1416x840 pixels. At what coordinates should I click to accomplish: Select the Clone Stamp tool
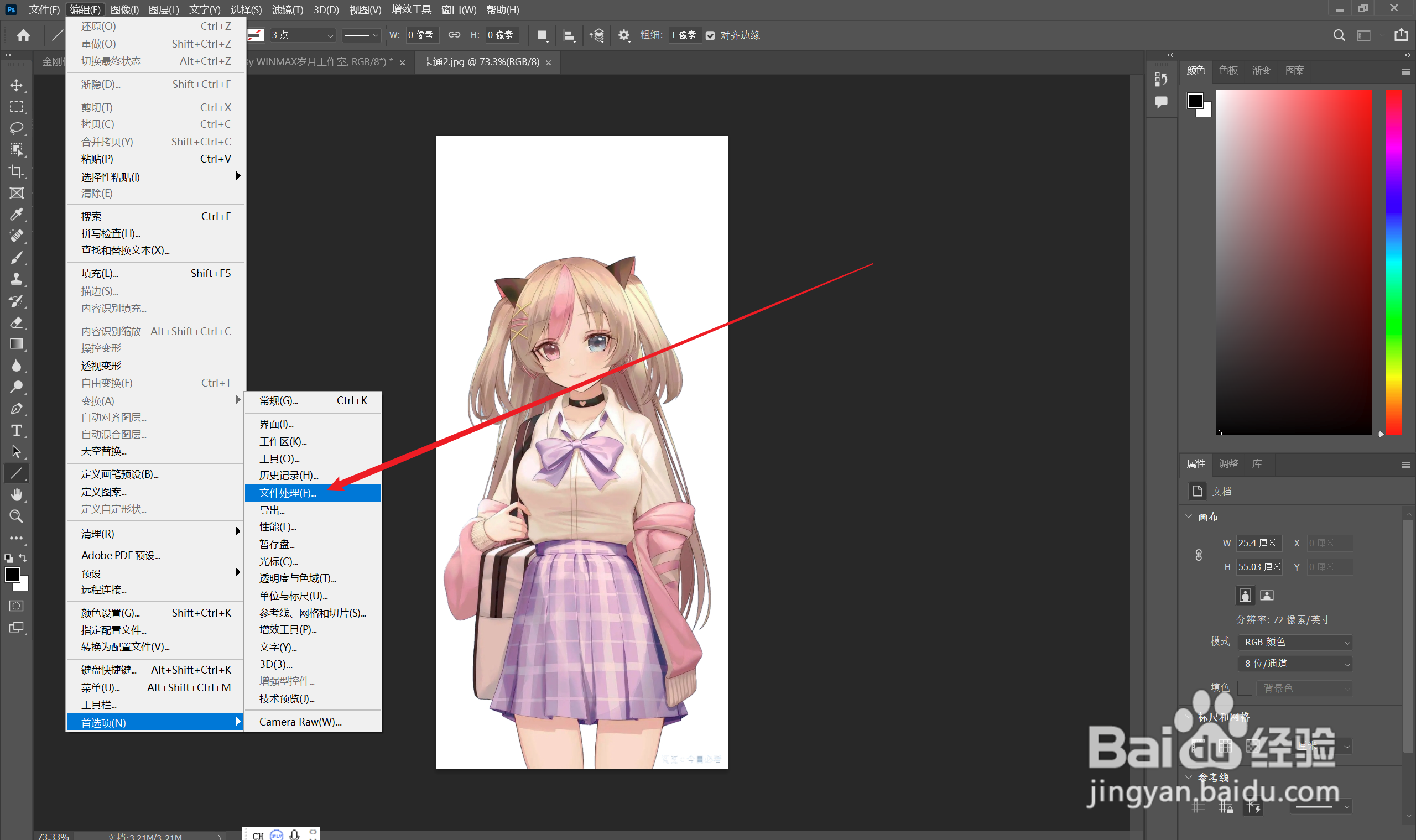(17, 279)
